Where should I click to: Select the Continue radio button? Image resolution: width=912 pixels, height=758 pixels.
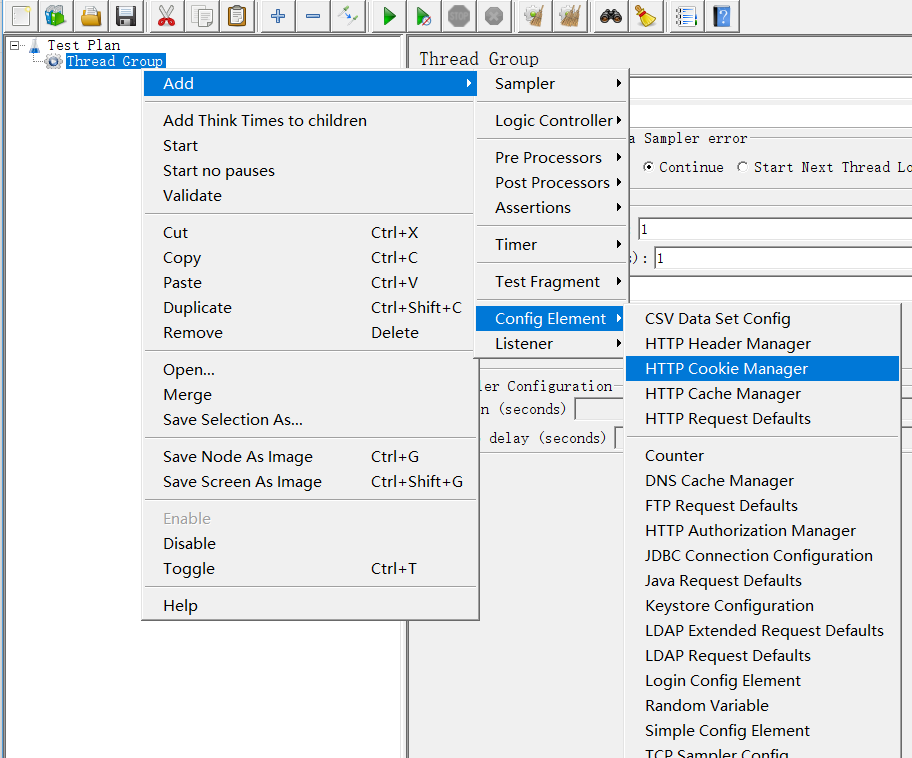(x=648, y=167)
